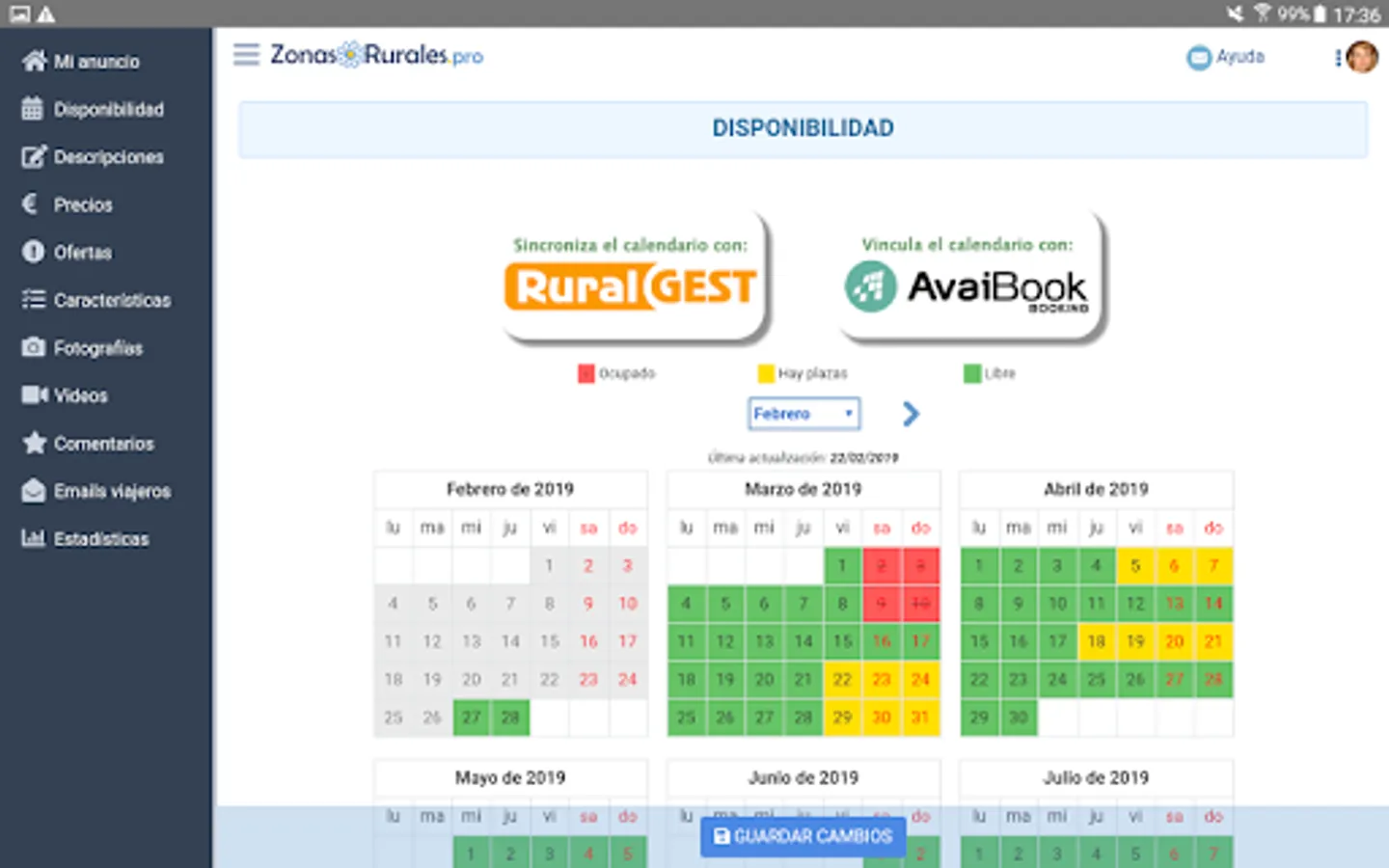Screen dimensions: 1389x868
Task: Click the Abril de 2019 month title
Action: tap(1096, 489)
